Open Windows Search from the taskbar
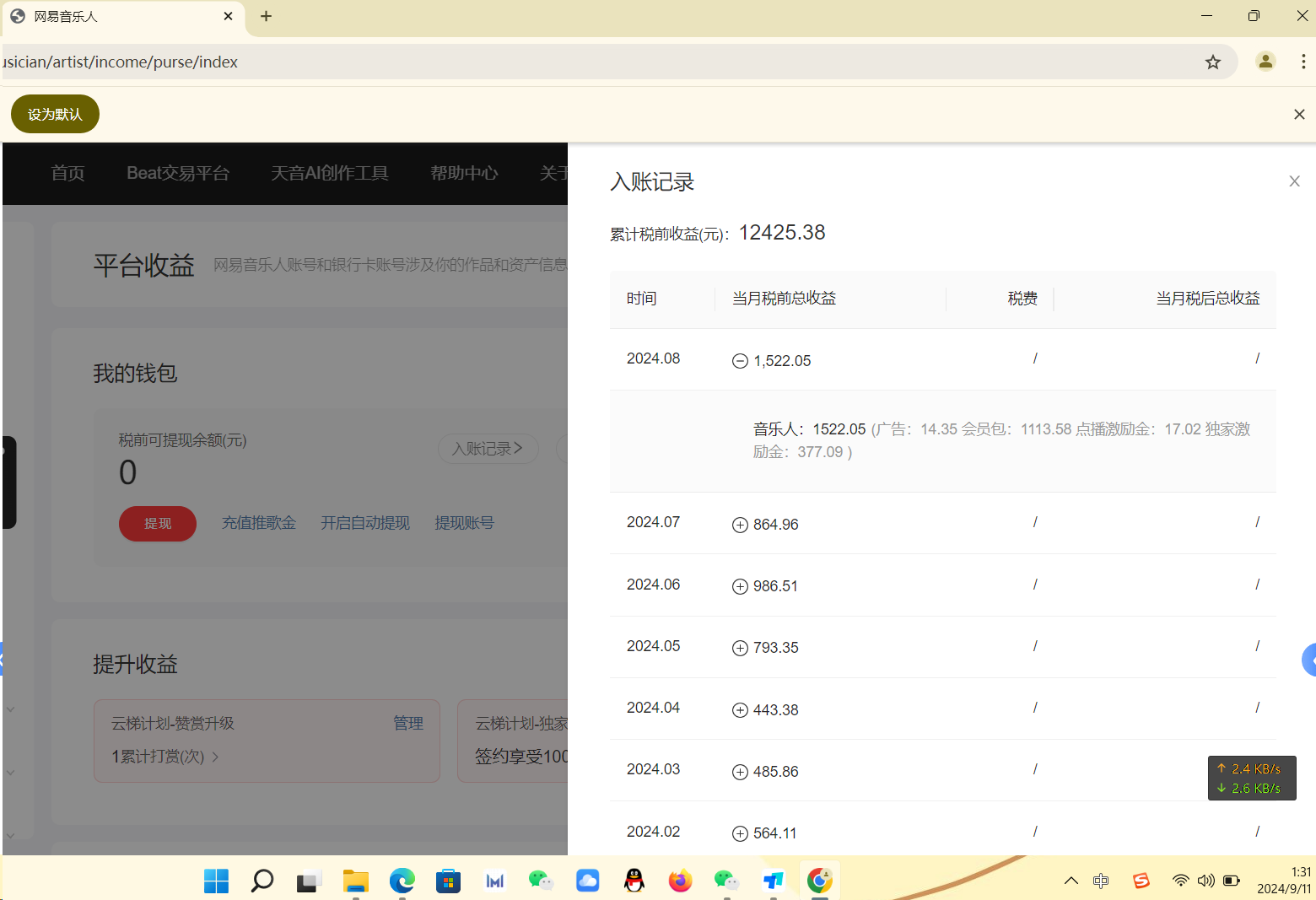Image resolution: width=1316 pixels, height=900 pixels. pyautogui.click(x=262, y=881)
